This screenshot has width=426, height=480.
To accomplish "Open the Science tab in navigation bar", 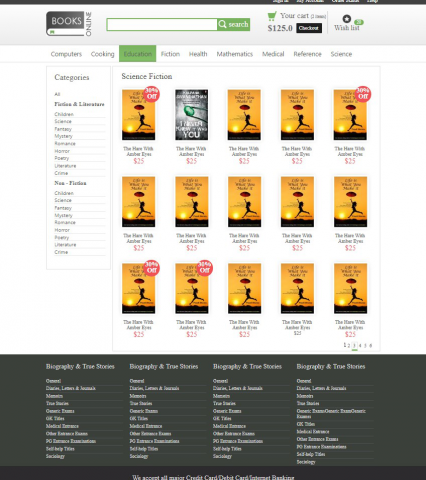I will pyautogui.click(x=341, y=54).
